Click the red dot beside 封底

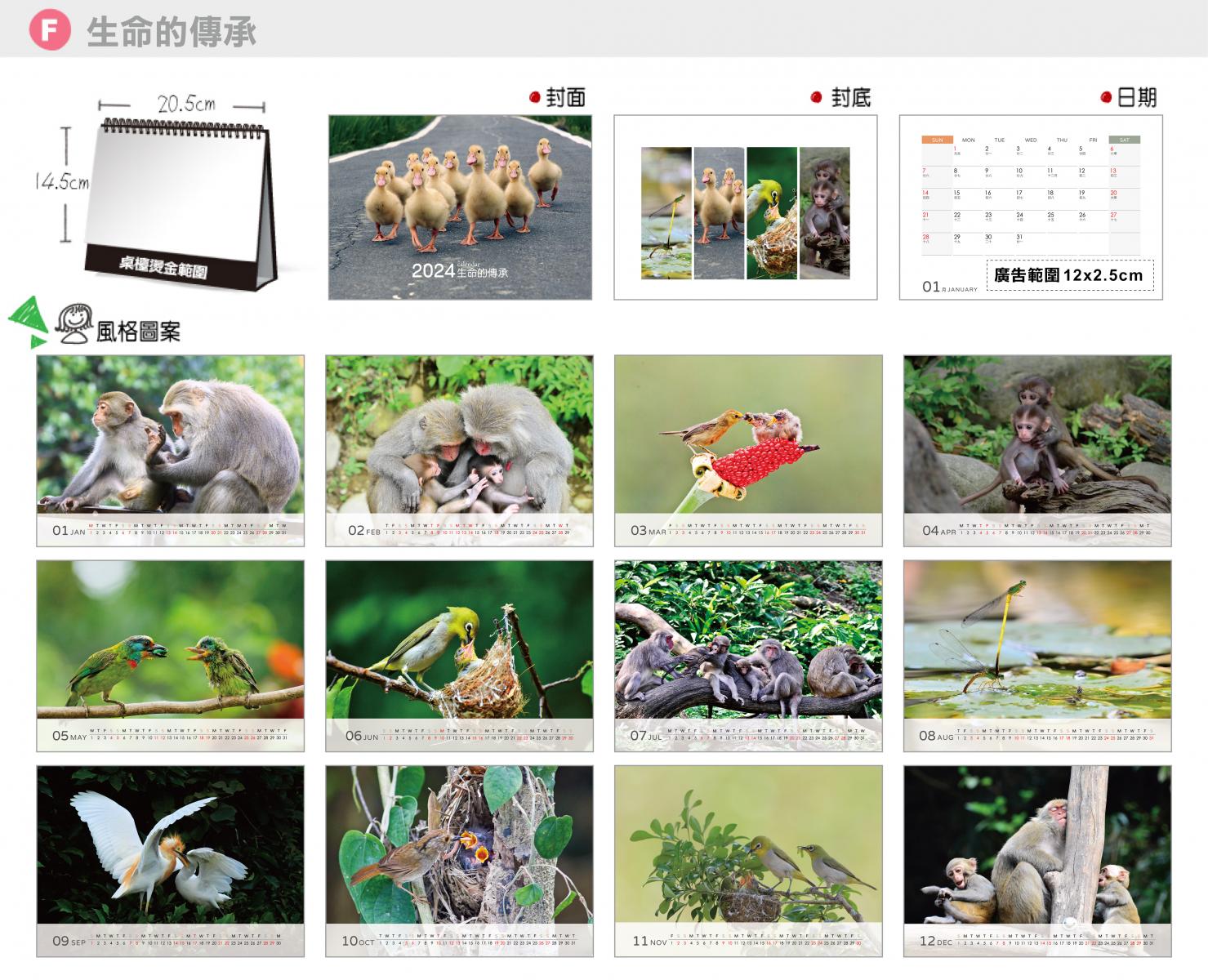point(816,98)
